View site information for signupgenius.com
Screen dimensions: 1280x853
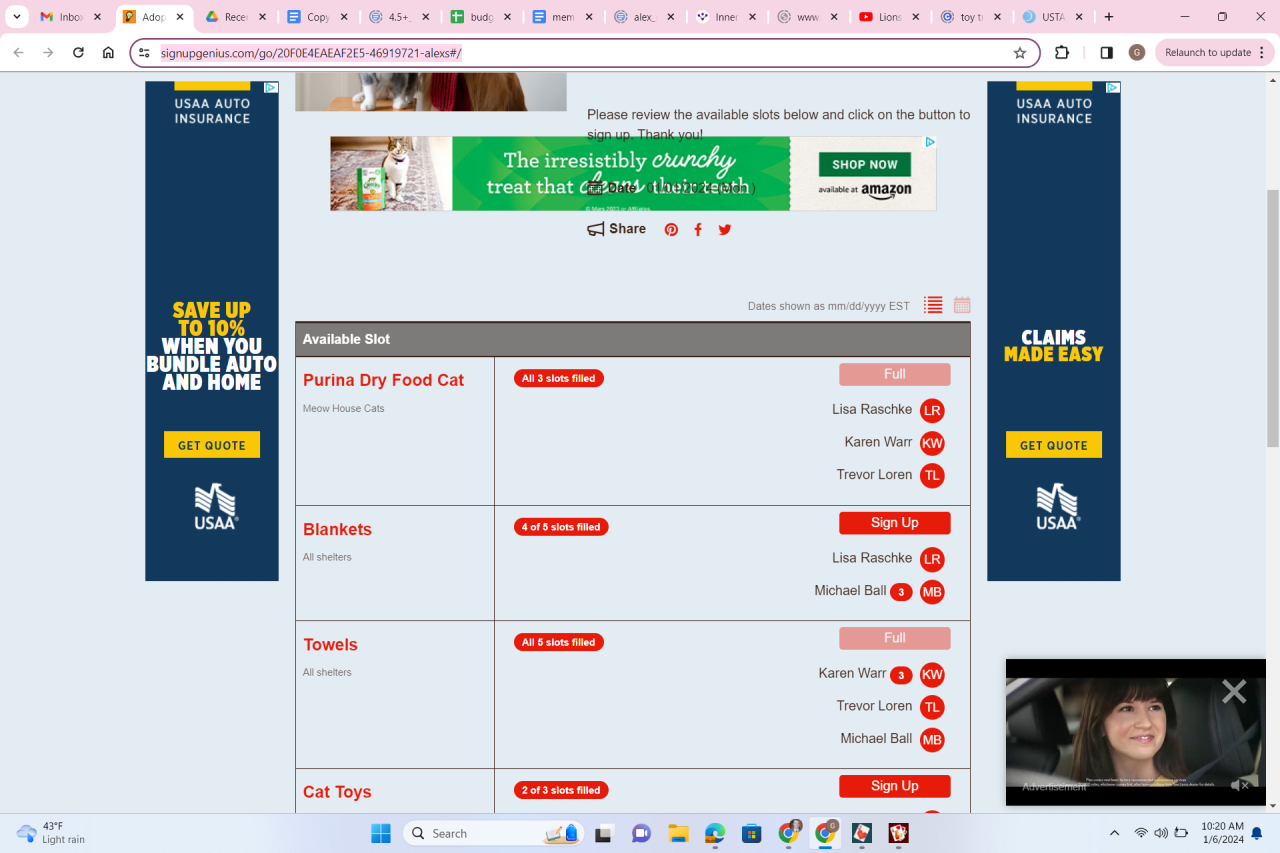[x=144, y=53]
